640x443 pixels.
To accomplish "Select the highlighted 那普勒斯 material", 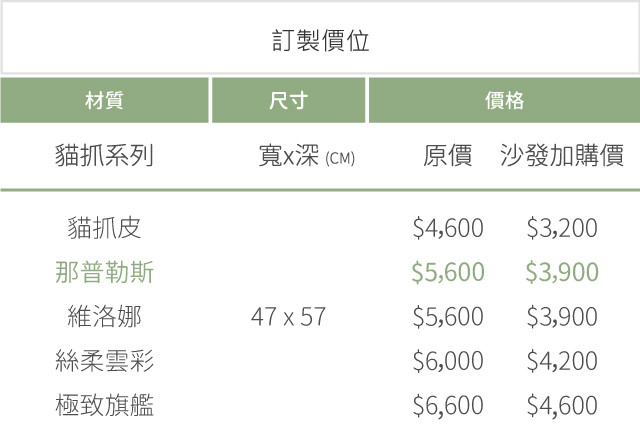I will 105,272.
